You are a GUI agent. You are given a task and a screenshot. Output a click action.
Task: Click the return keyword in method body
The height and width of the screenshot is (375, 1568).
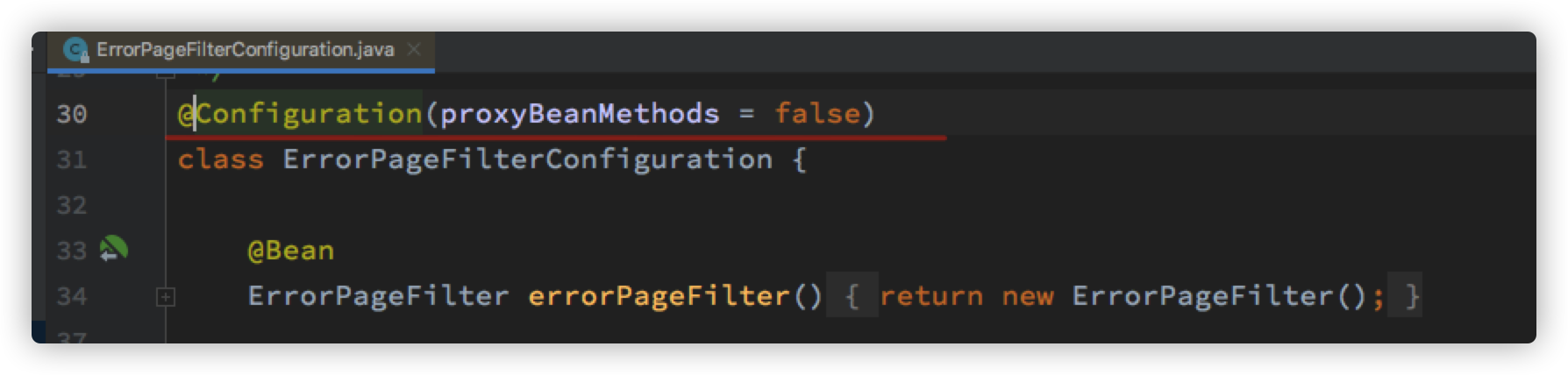(930, 296)
